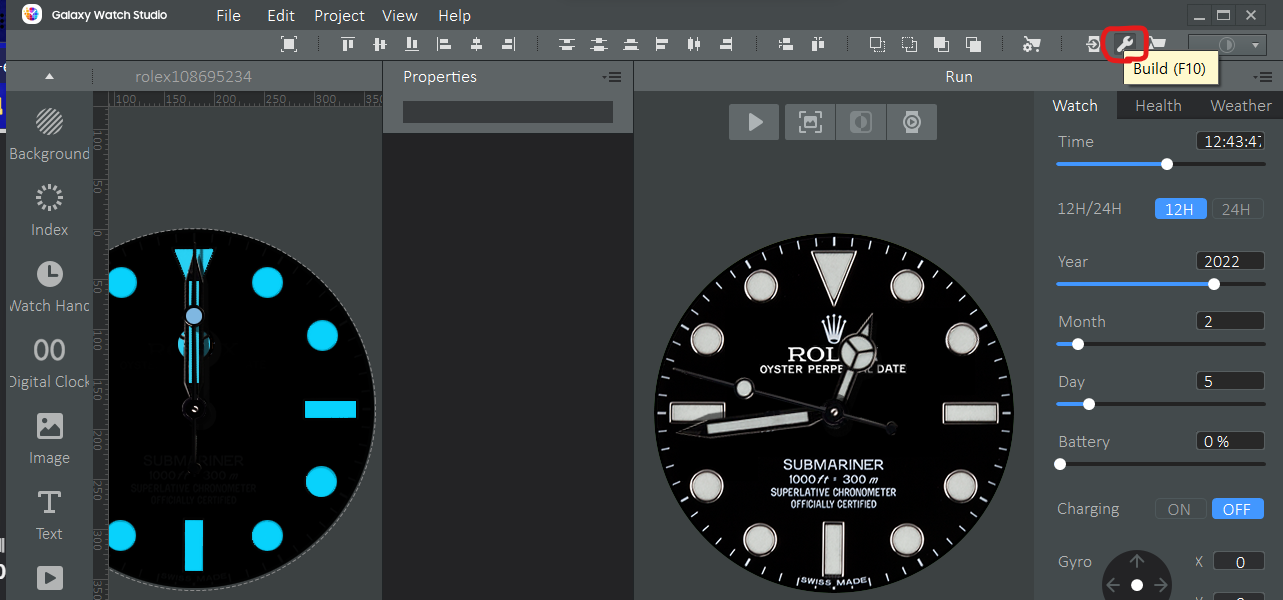This screenshot has height=600, width=1283.
Task: Switch to the Weather tab
Action: click(x=1241, y=105)
